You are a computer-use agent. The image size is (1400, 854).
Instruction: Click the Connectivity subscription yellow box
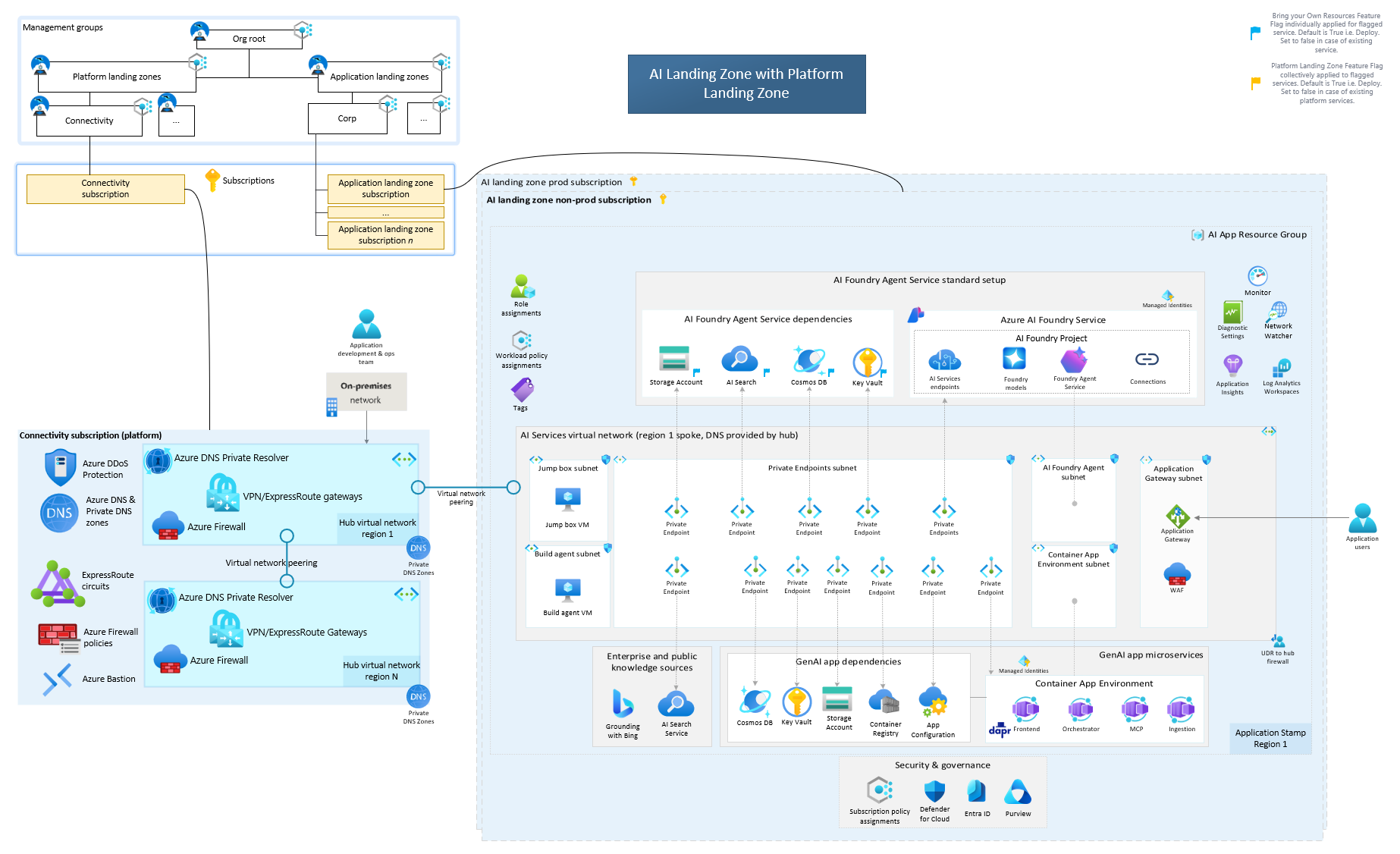105,189
